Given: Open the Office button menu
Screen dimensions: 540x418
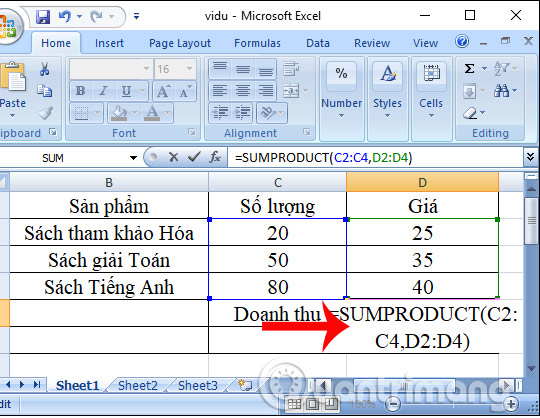Looking at the screenshot, I should coord(9,28).
